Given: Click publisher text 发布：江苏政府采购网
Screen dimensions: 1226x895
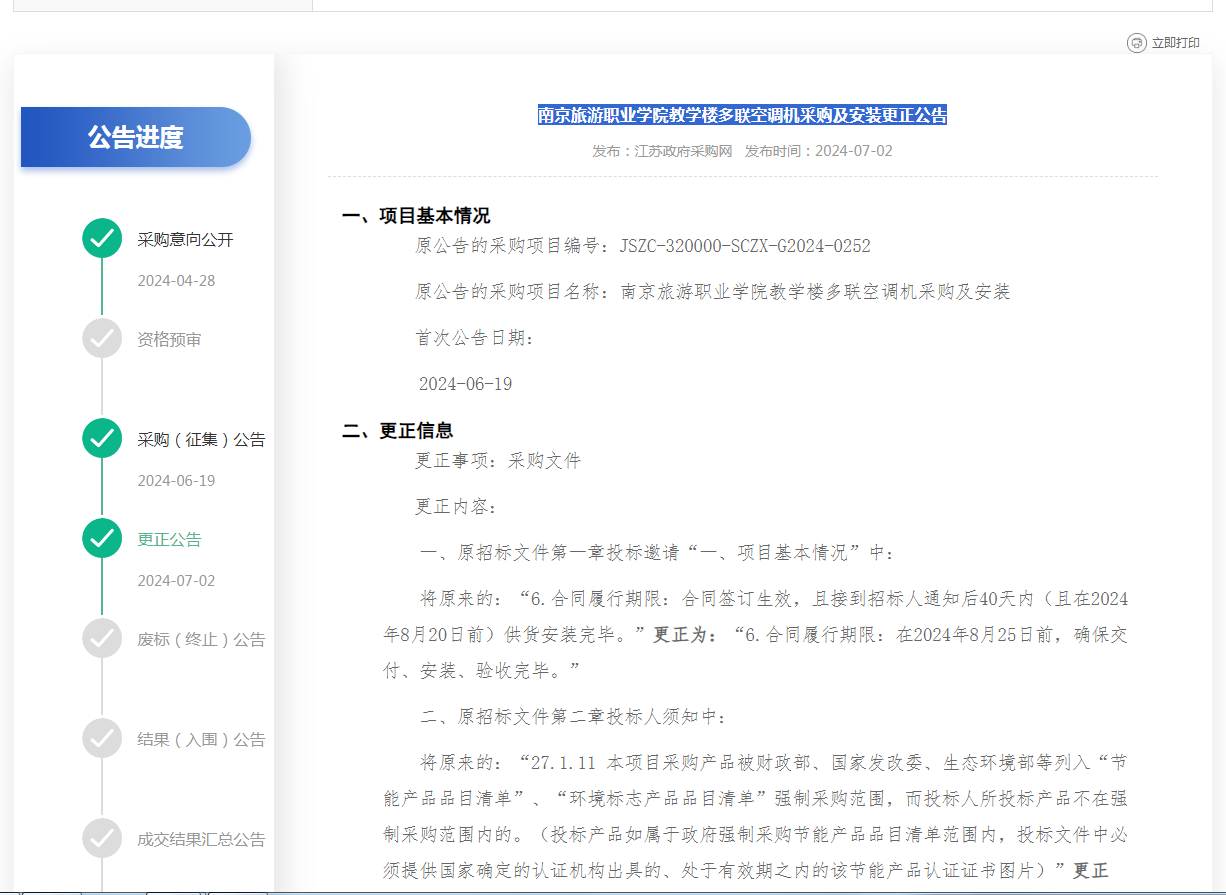Looking at the screenshot, I should 662,151.
